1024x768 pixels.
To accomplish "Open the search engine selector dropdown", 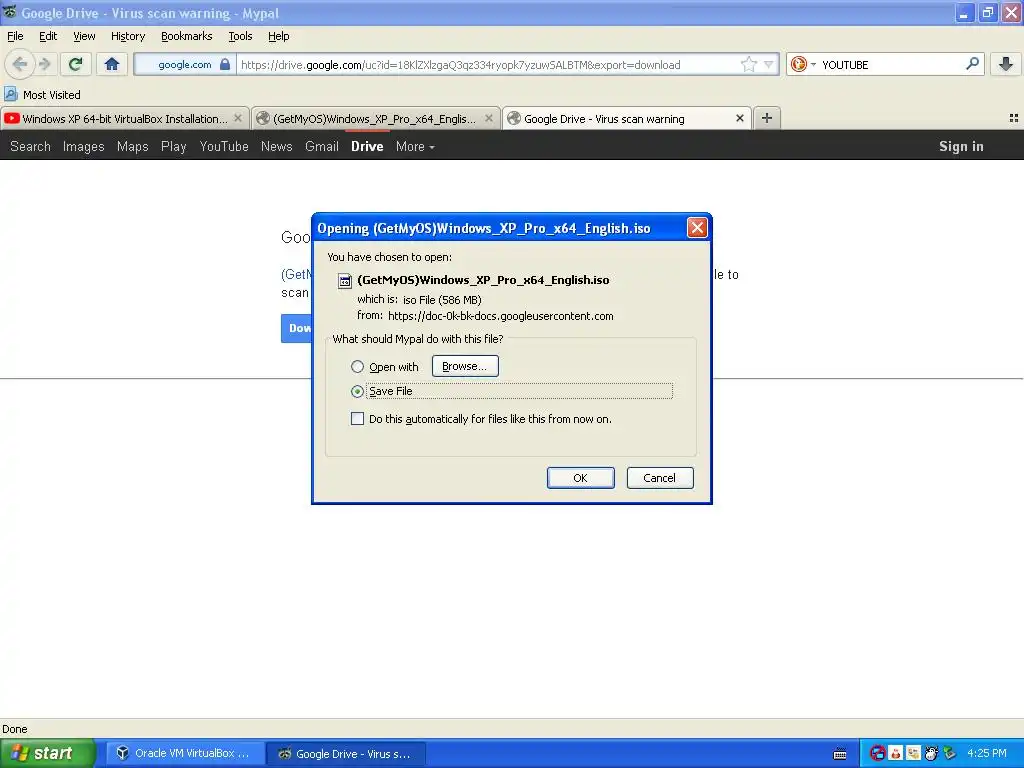I will tap(803, 64).
